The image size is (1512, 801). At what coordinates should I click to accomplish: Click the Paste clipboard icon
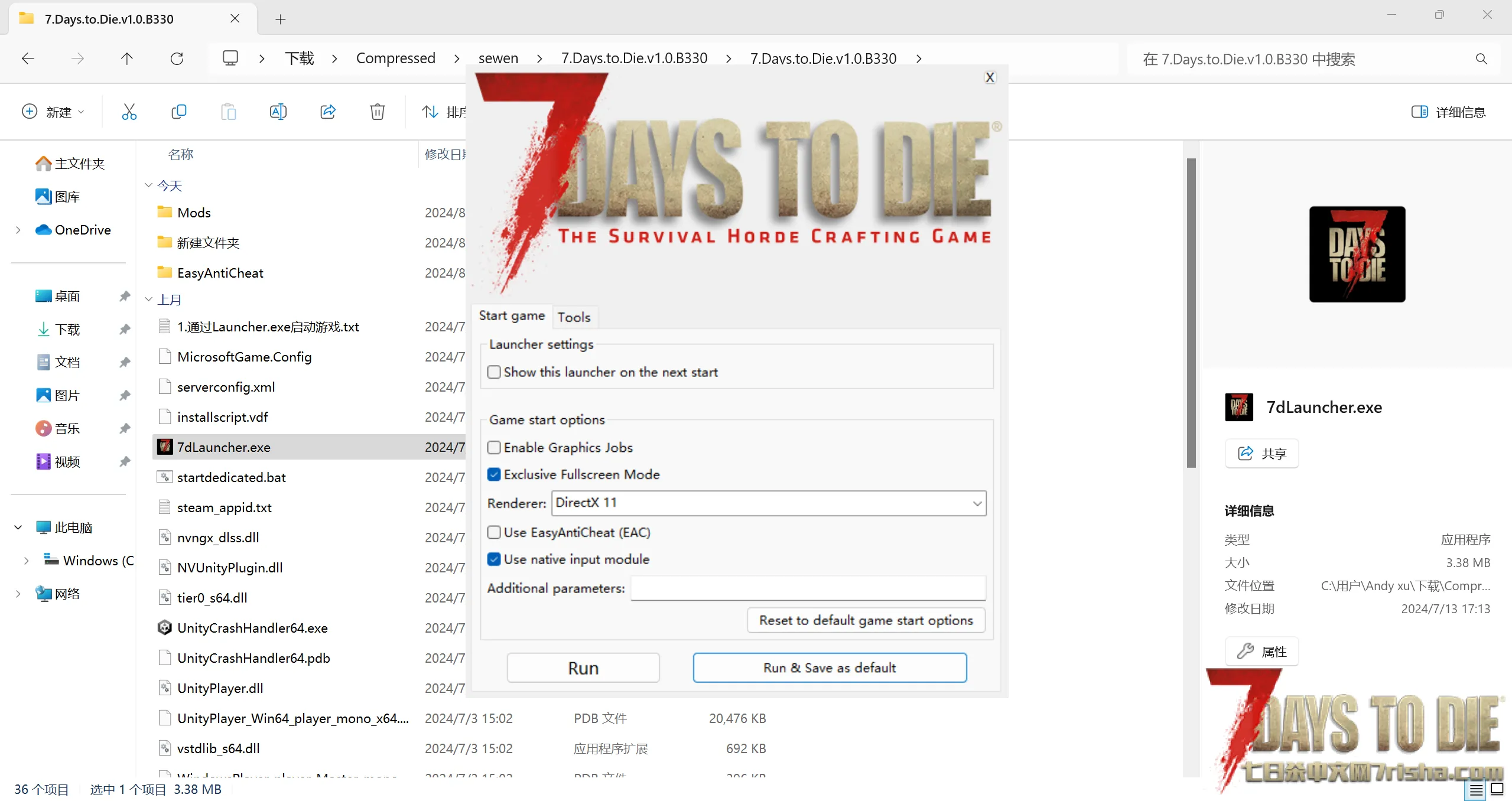[228, 112]
